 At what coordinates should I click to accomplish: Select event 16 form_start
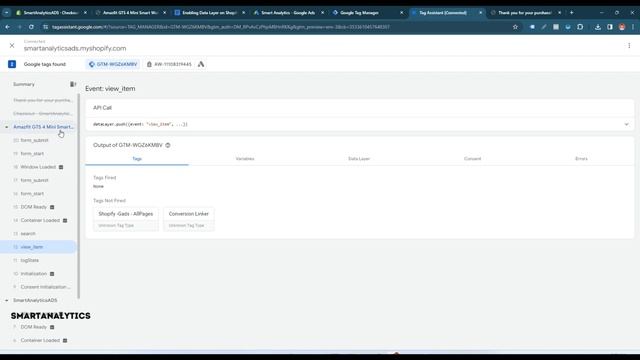pos(32,193)
